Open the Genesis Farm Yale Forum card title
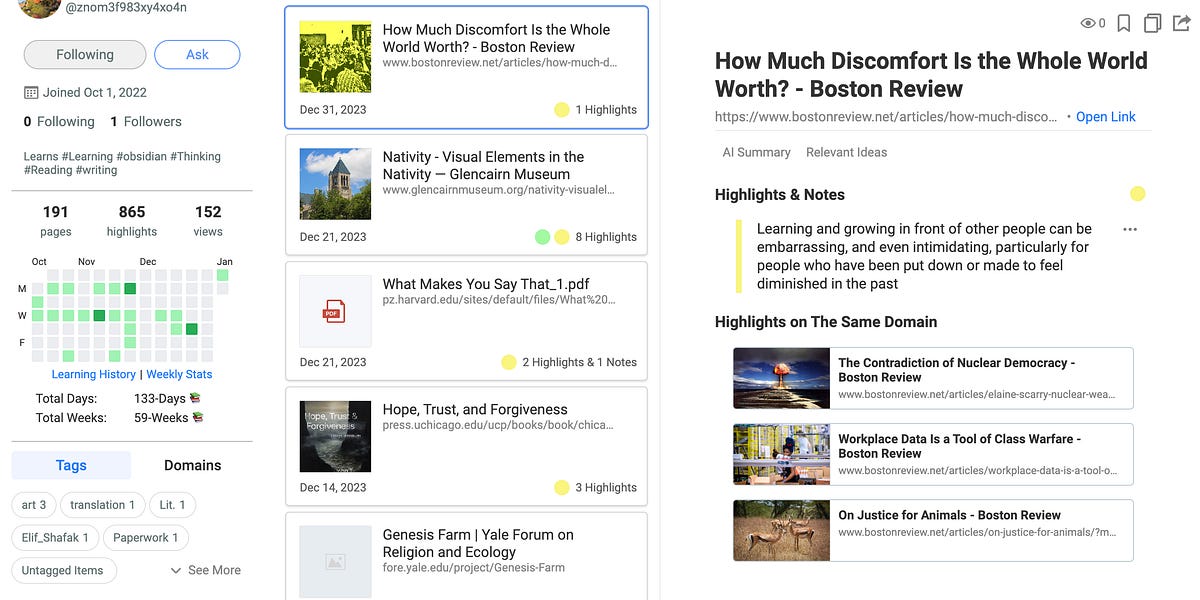This screenshot has width=1200, height=600. pyautogui.click(x=478, y=543)
